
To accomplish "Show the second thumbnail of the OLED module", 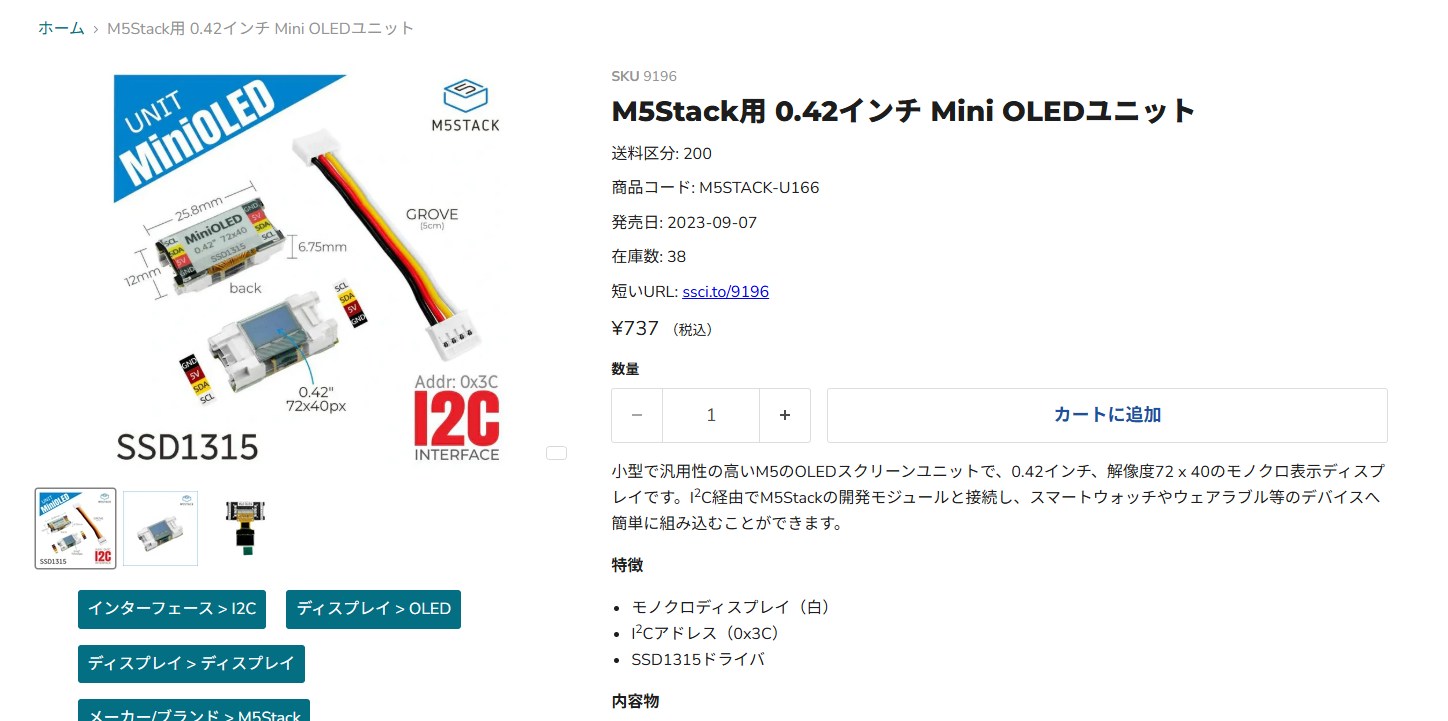I will (x=160, y=528).
